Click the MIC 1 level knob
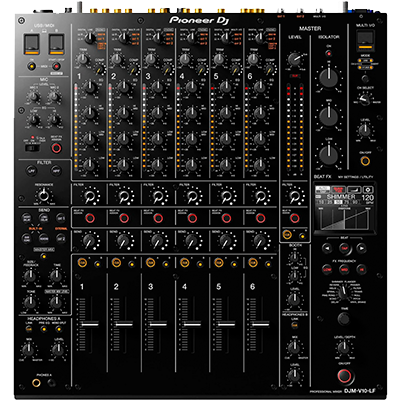 tap(33, 97)
